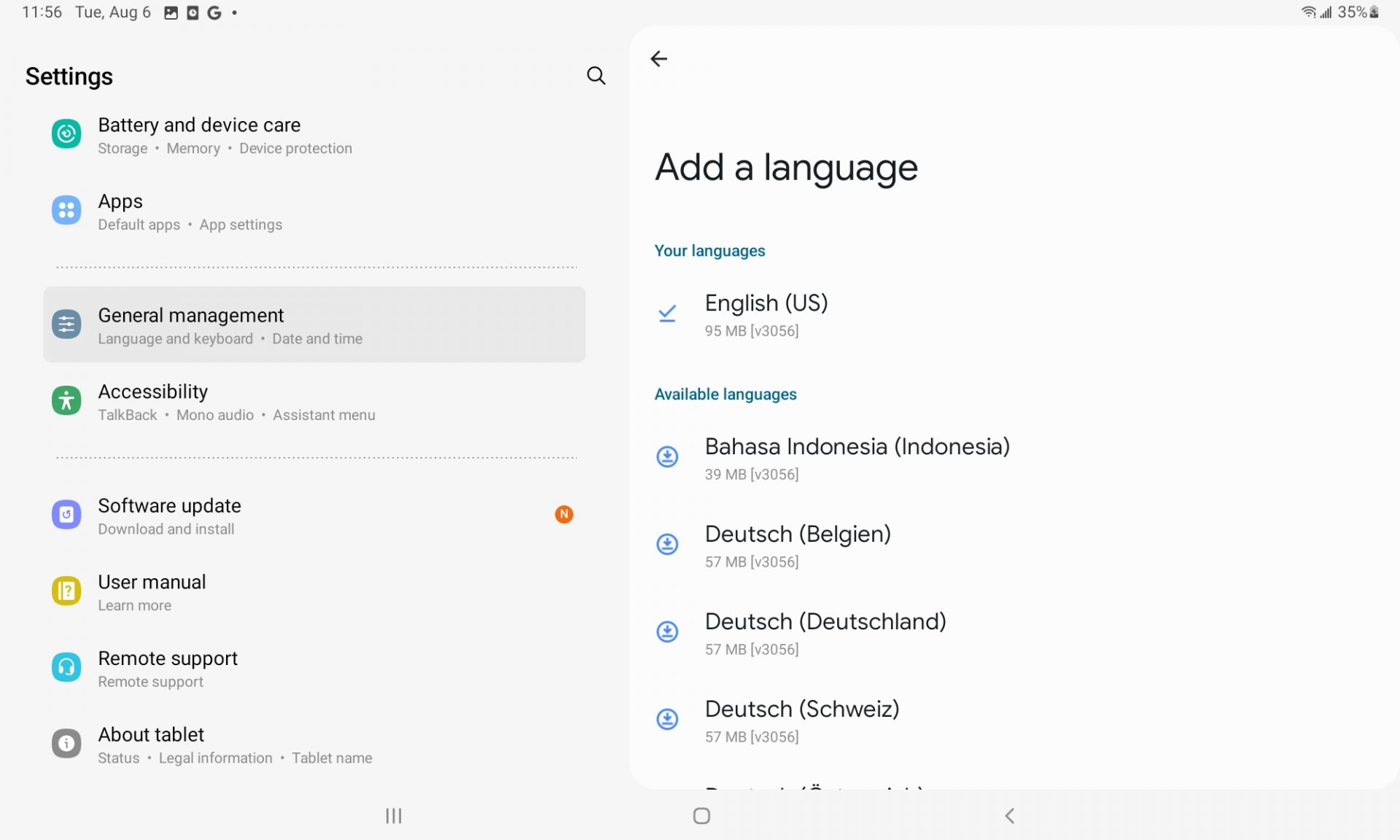
Task: Tap download icon for Deutsch (Deutschland)
Action: 667,632
